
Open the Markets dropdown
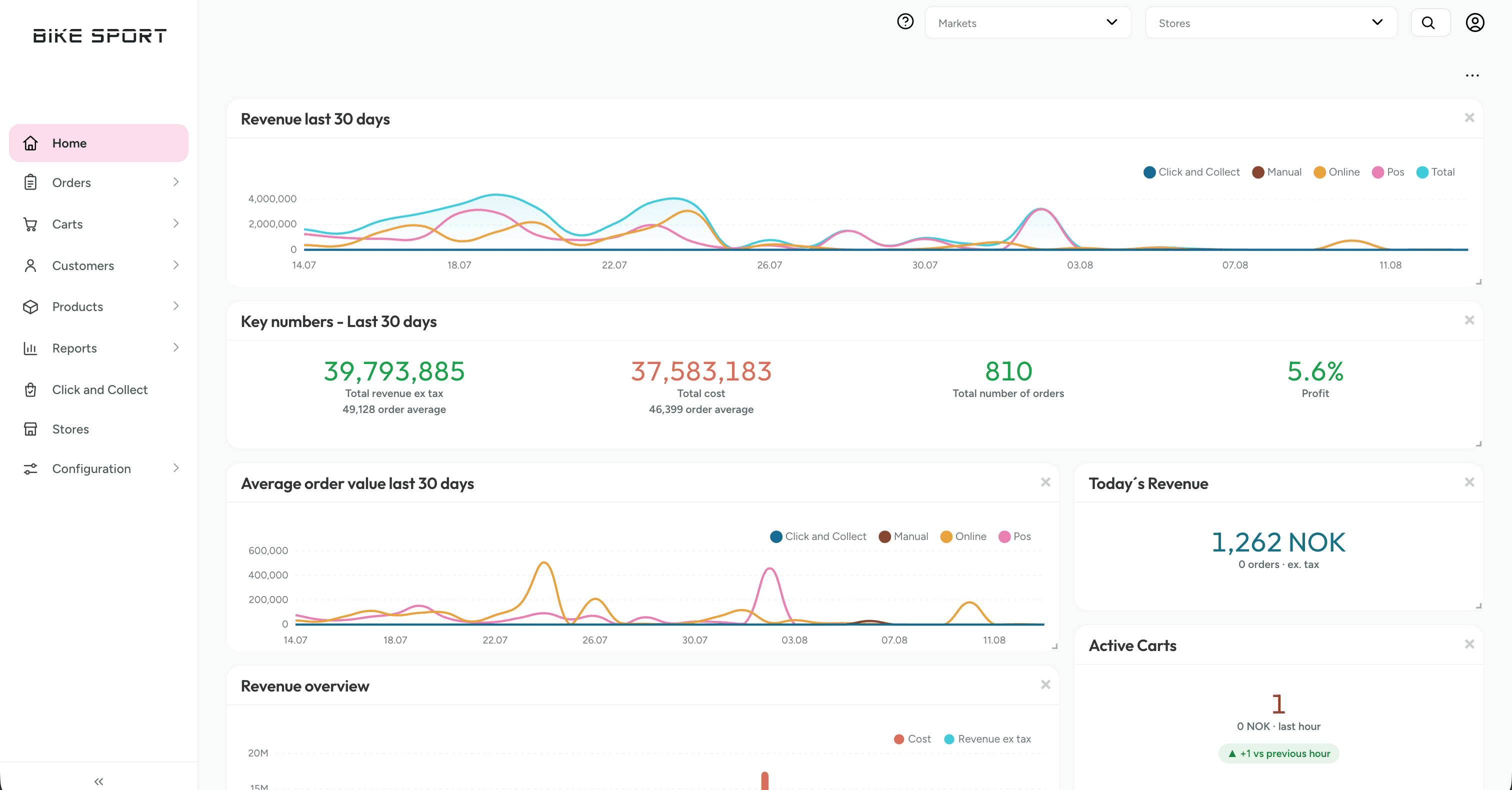[1028, 23]
